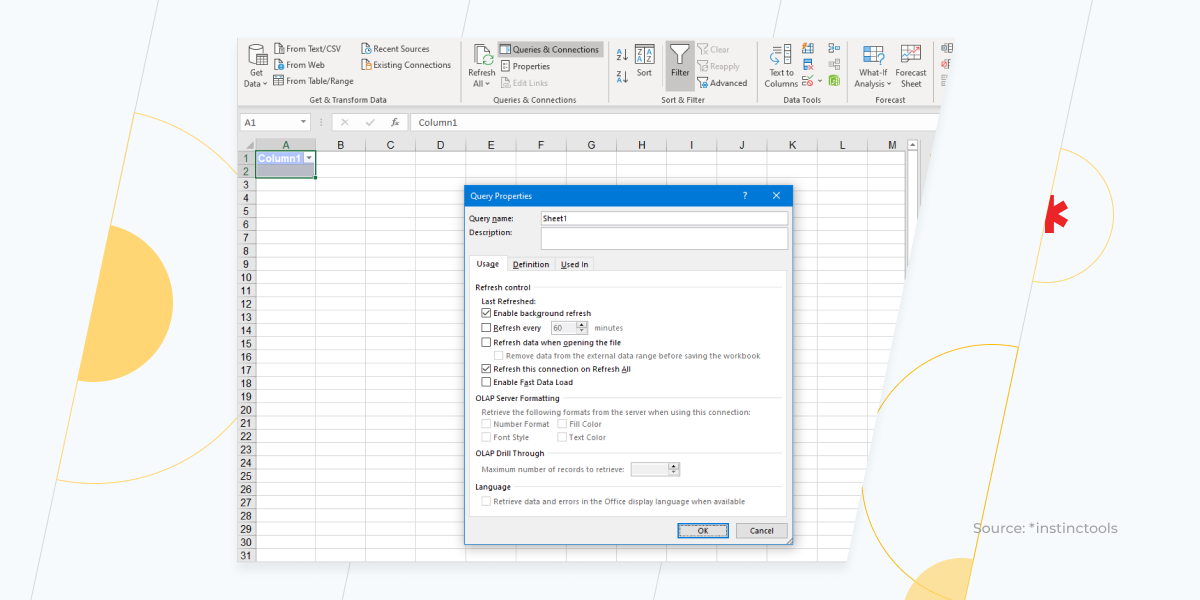Check Enable Fast Data Load
This screenshot has width=1200, height=600.
coord(487,382)
